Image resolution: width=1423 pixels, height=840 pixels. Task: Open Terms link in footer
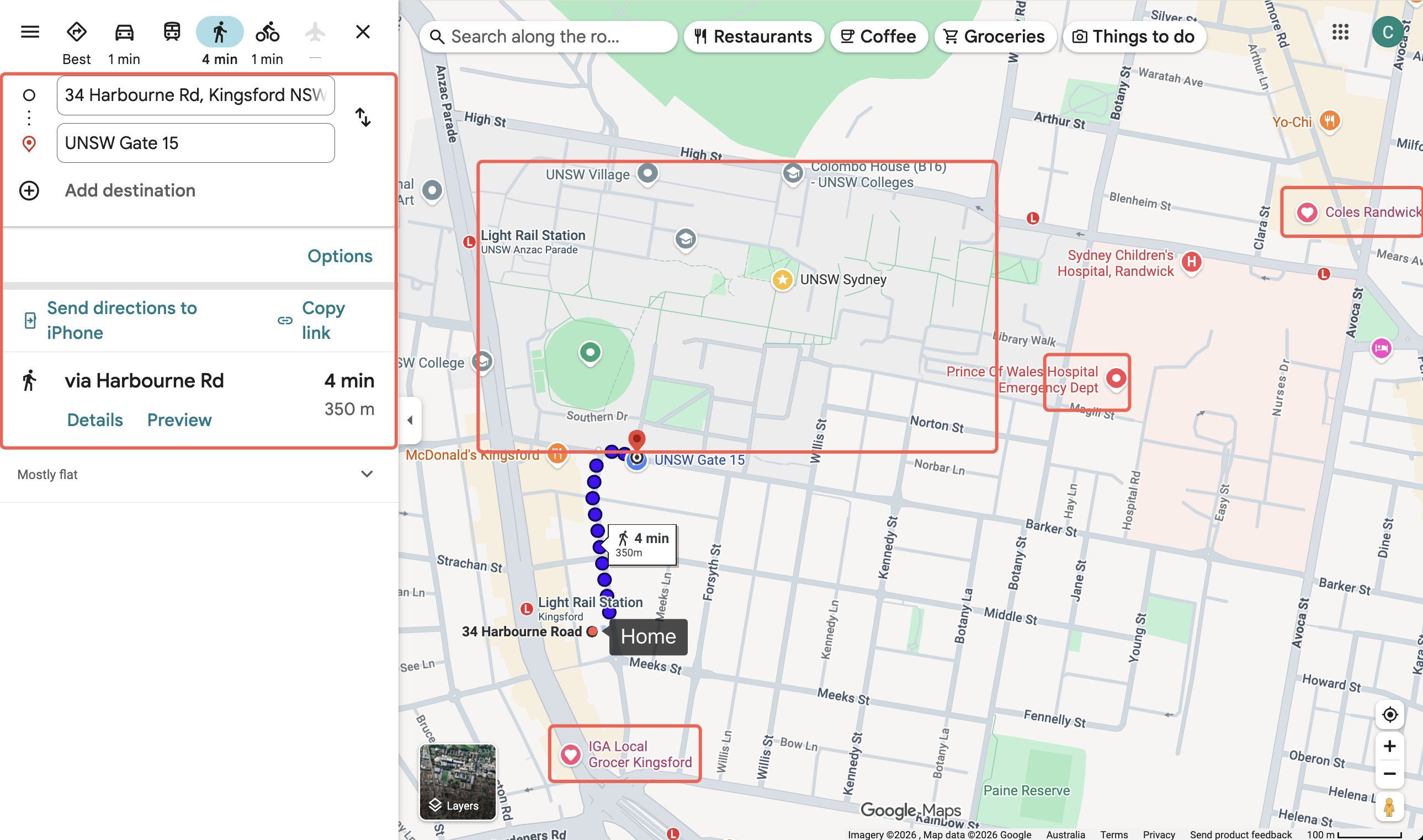[1113, 834]
